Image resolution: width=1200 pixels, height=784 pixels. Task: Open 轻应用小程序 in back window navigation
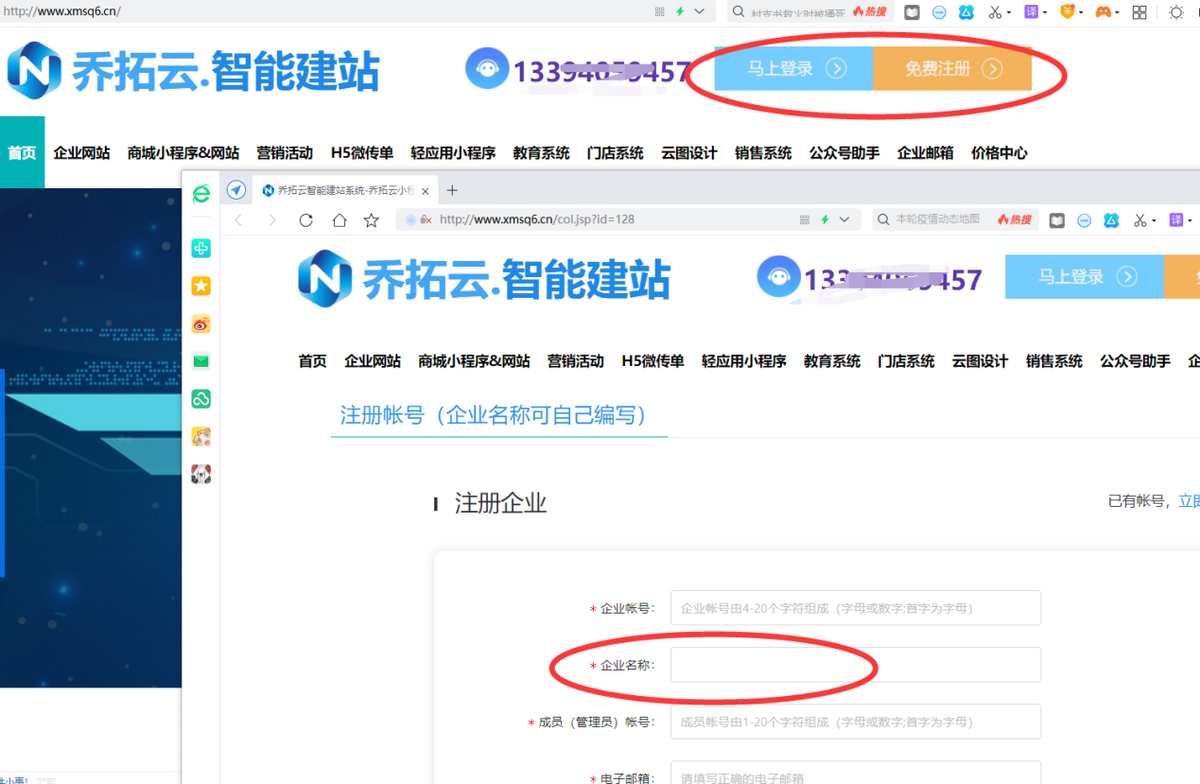(453, 153)
